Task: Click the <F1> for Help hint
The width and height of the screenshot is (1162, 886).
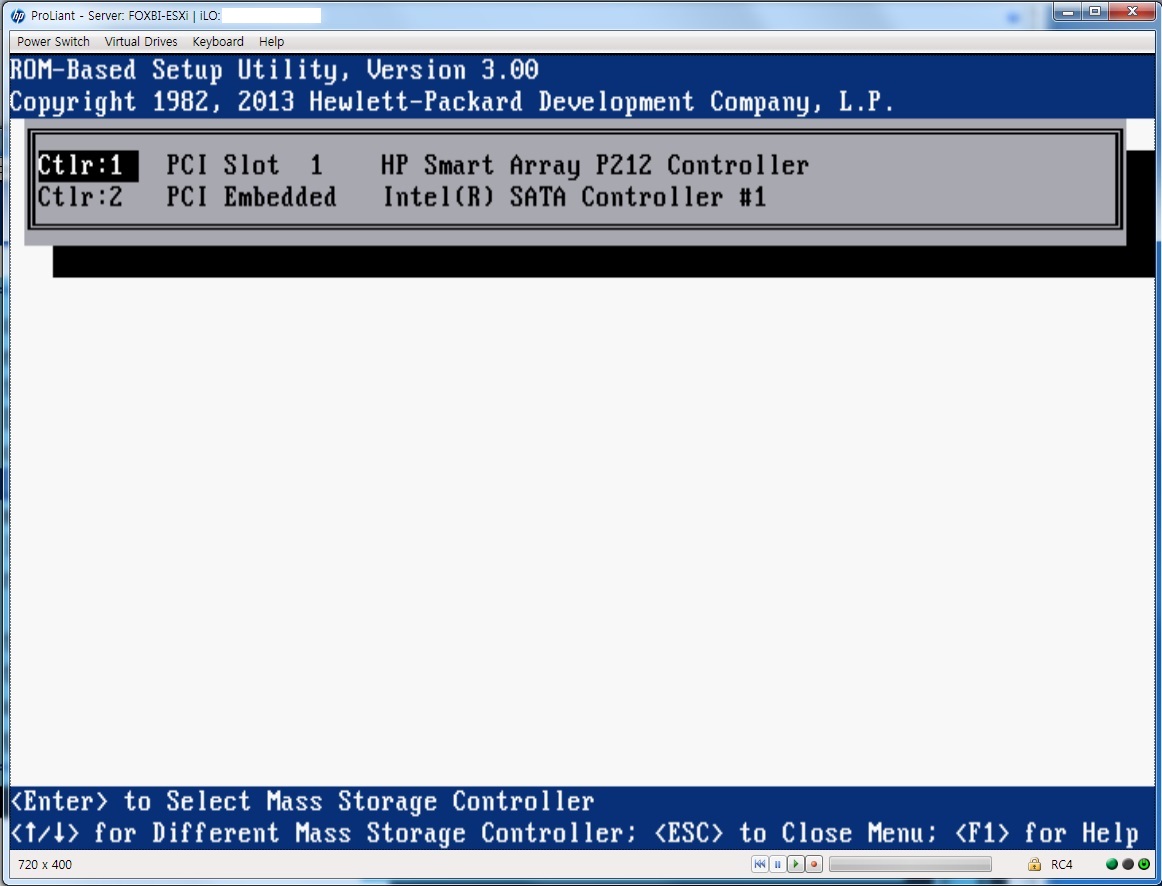Action: [1046, 833]
